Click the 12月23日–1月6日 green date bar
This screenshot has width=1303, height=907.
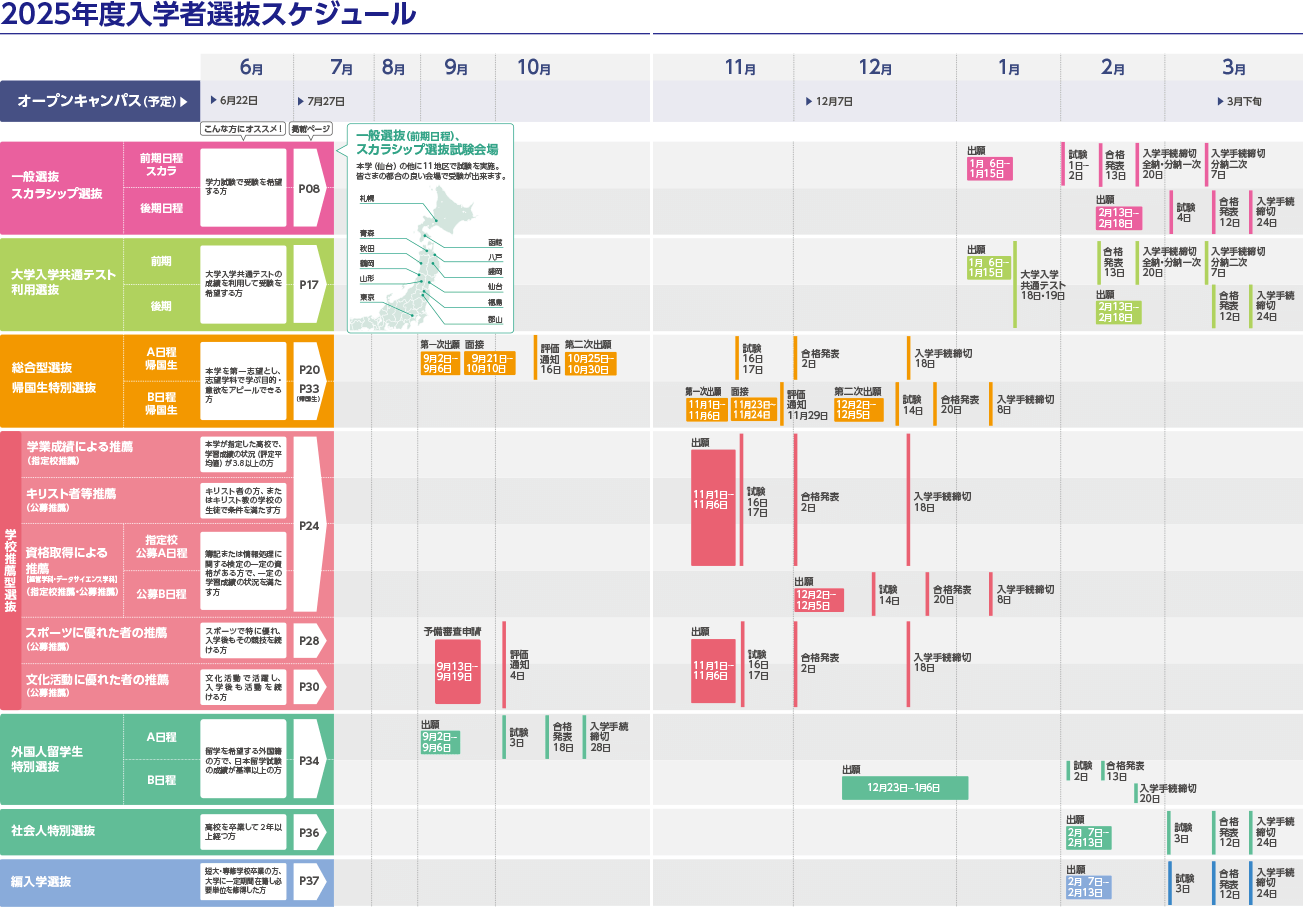[905, 788]
